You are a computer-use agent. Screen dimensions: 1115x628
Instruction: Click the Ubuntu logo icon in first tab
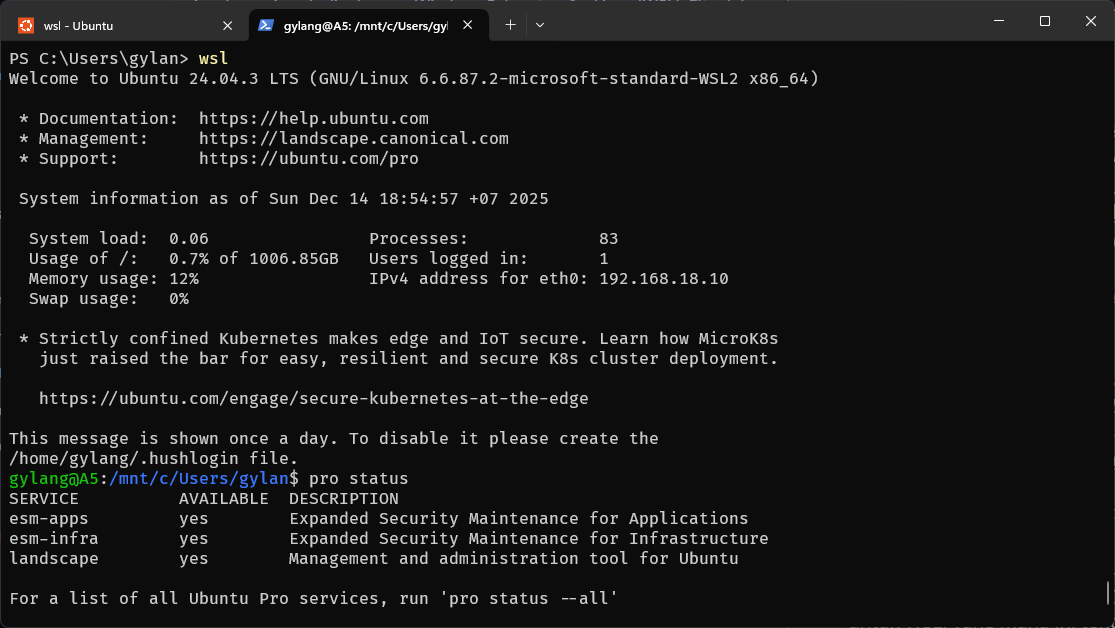pyautogui.click(x=25, y=25)
